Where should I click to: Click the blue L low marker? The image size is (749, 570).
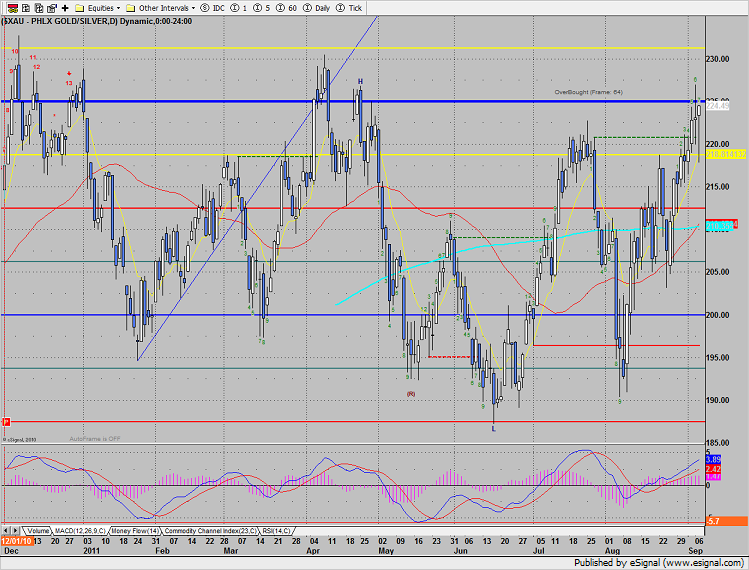493,429
